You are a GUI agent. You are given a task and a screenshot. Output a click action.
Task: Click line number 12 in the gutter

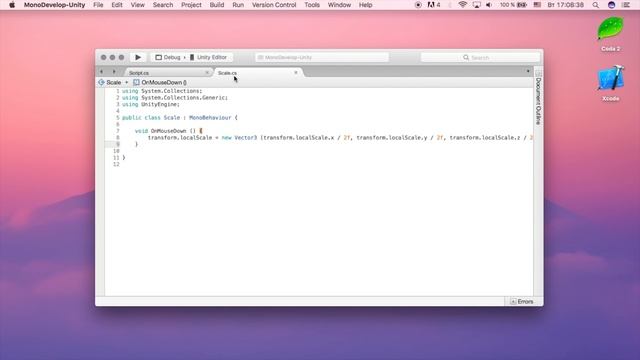116,164
